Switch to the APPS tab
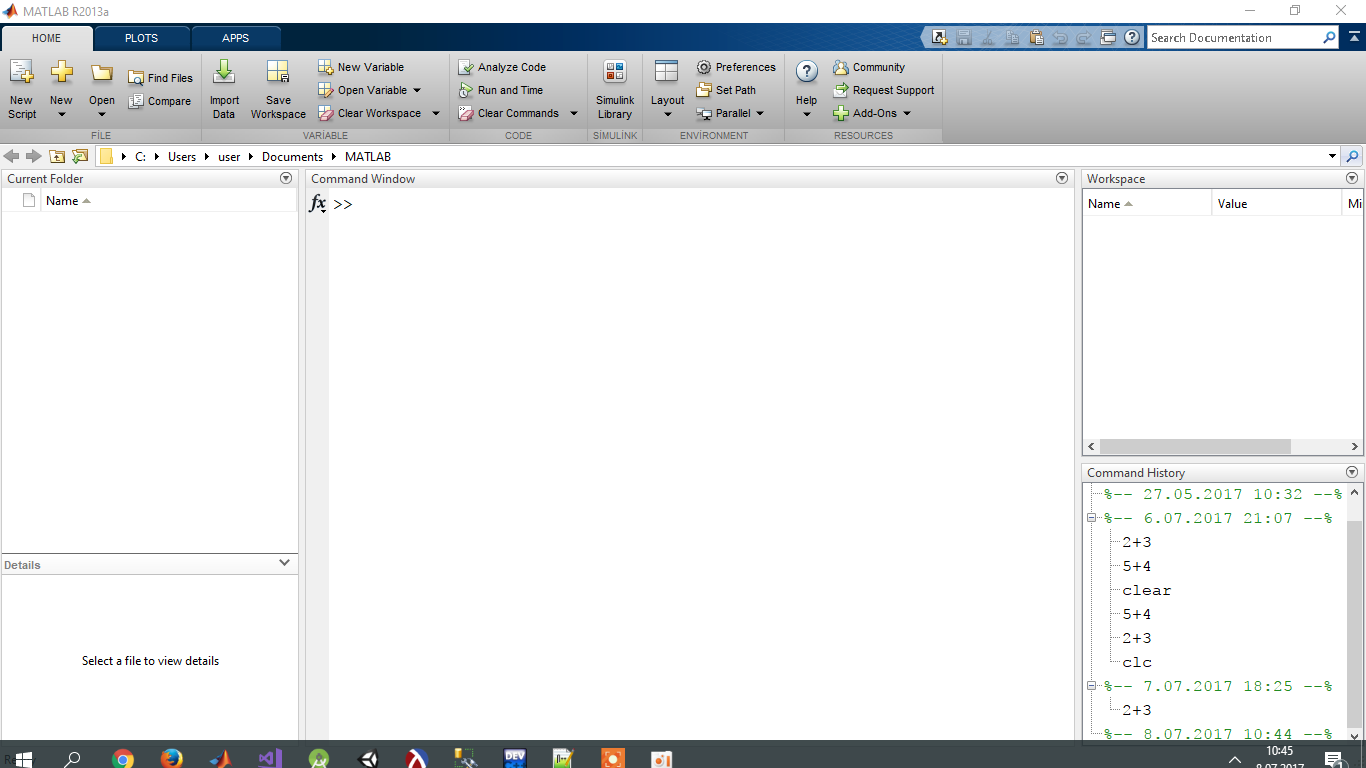 pos(236,38)
